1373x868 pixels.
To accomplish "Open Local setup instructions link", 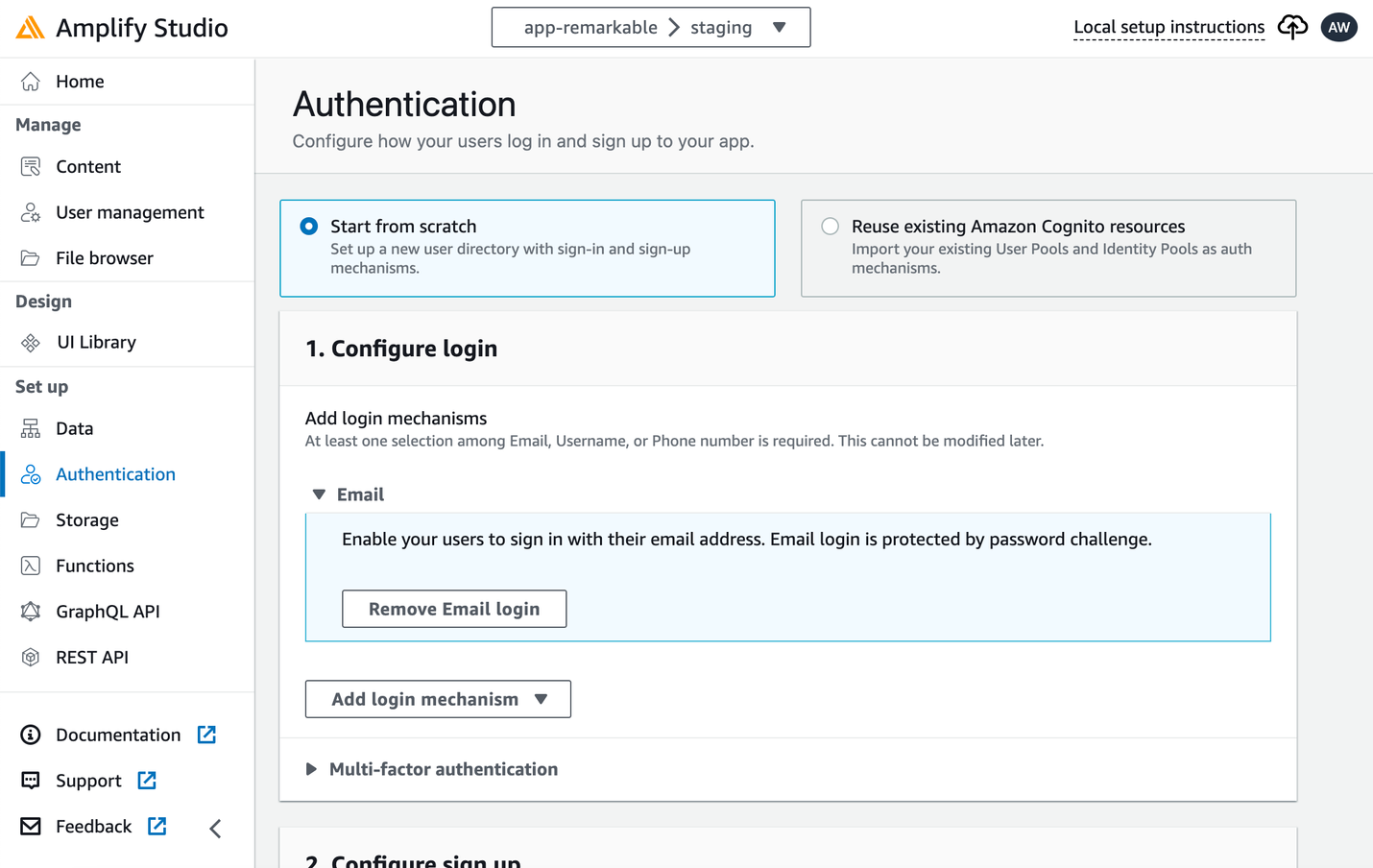I will click(x=1168, y=27).
